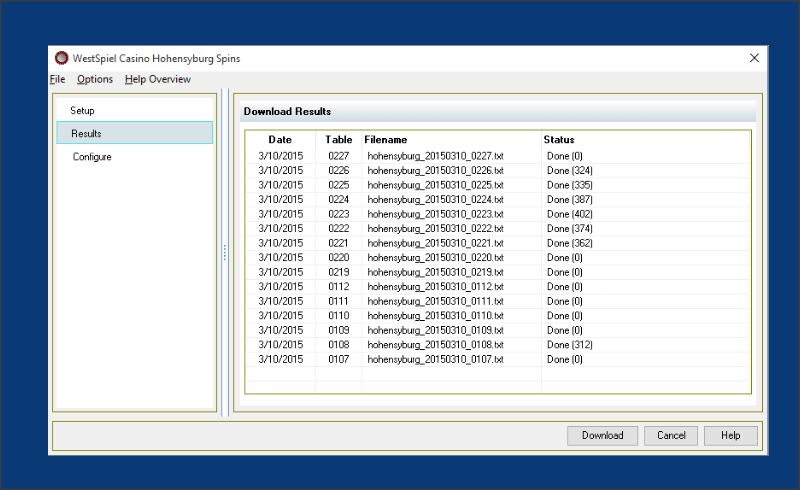Select file hohensyburg_20150310_0220.txt
800x490 pixels.
point(435,257)
